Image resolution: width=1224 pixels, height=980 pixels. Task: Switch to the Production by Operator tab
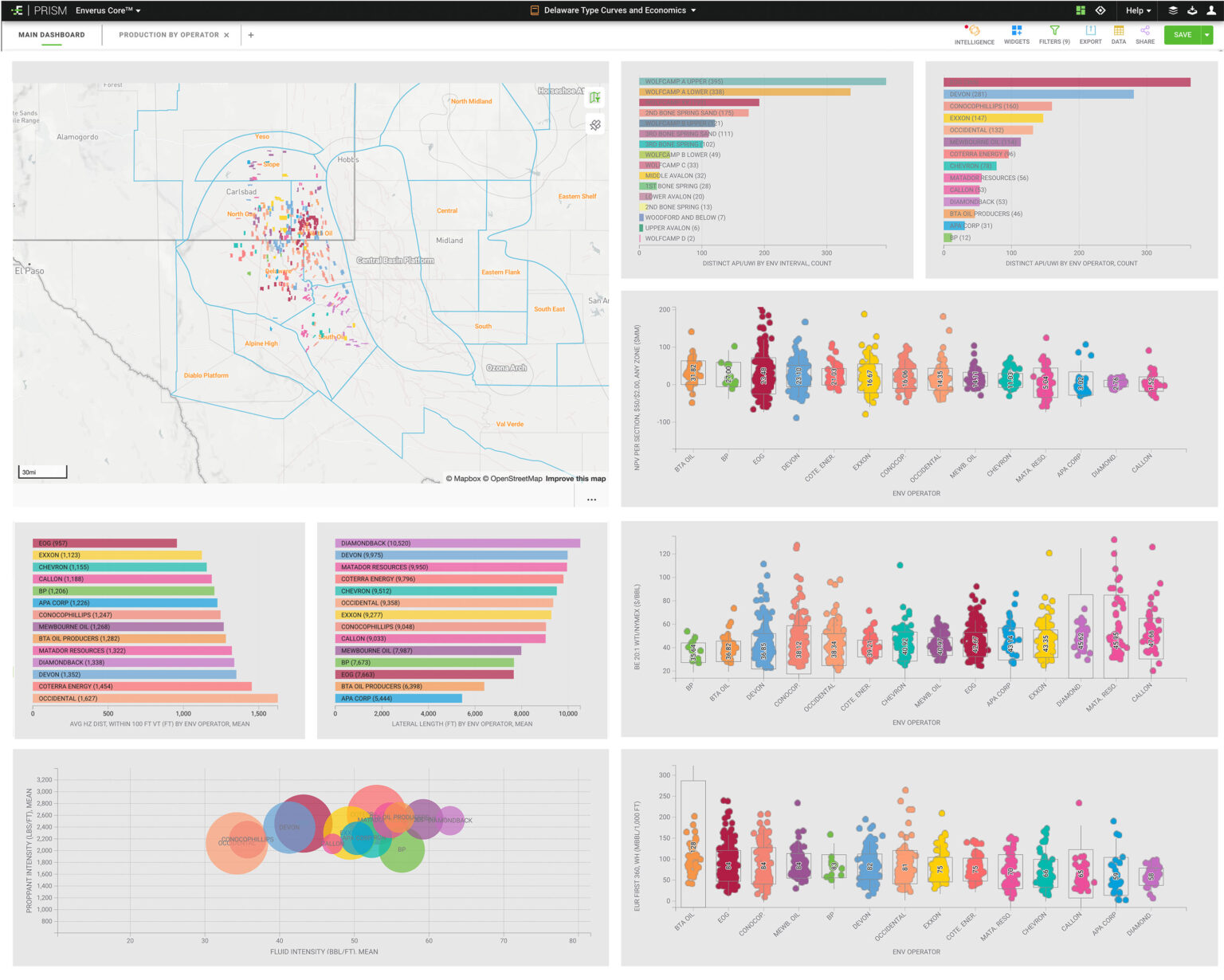(168, 35)
